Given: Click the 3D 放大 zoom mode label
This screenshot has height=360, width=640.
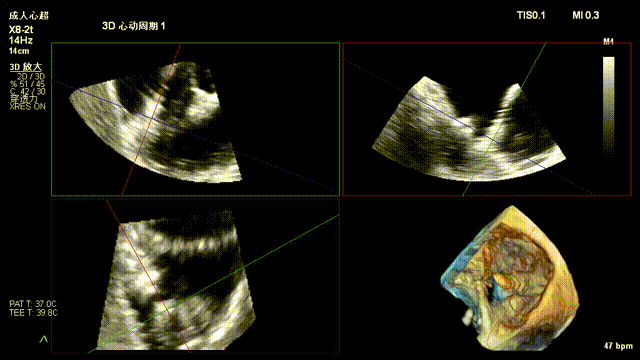Looking at the screenshot, I should pyautogui.click(x=26, y=67).
